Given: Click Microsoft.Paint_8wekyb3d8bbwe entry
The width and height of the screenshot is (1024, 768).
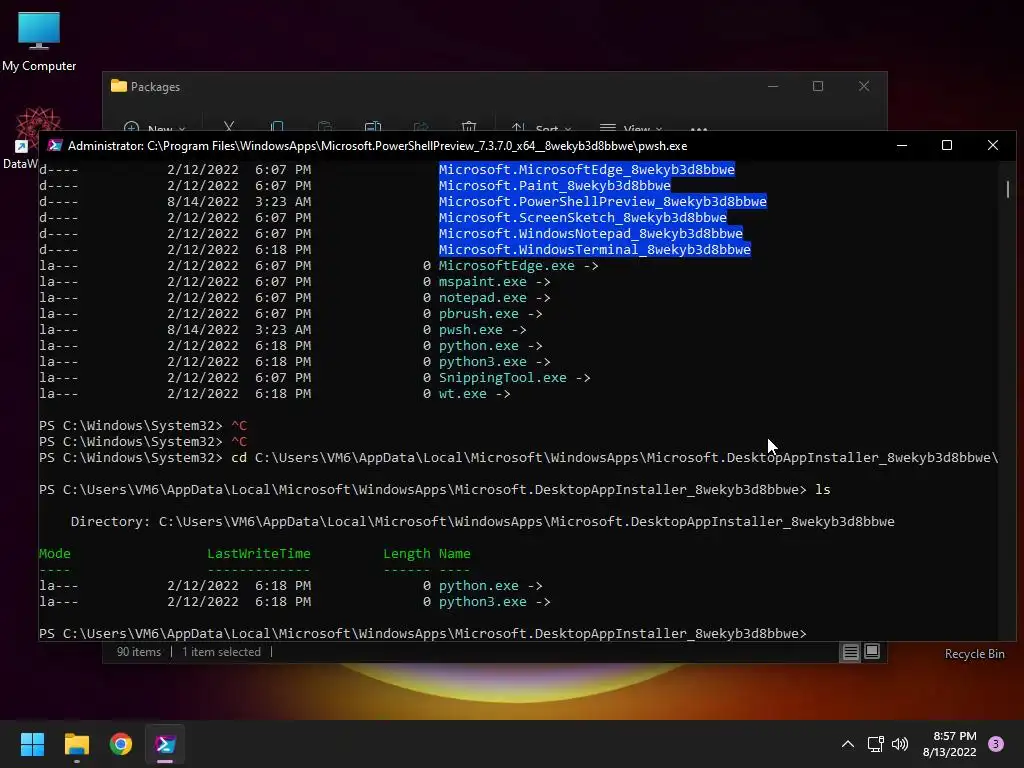Looking at the screenshot, I should (x=554, y=185).
